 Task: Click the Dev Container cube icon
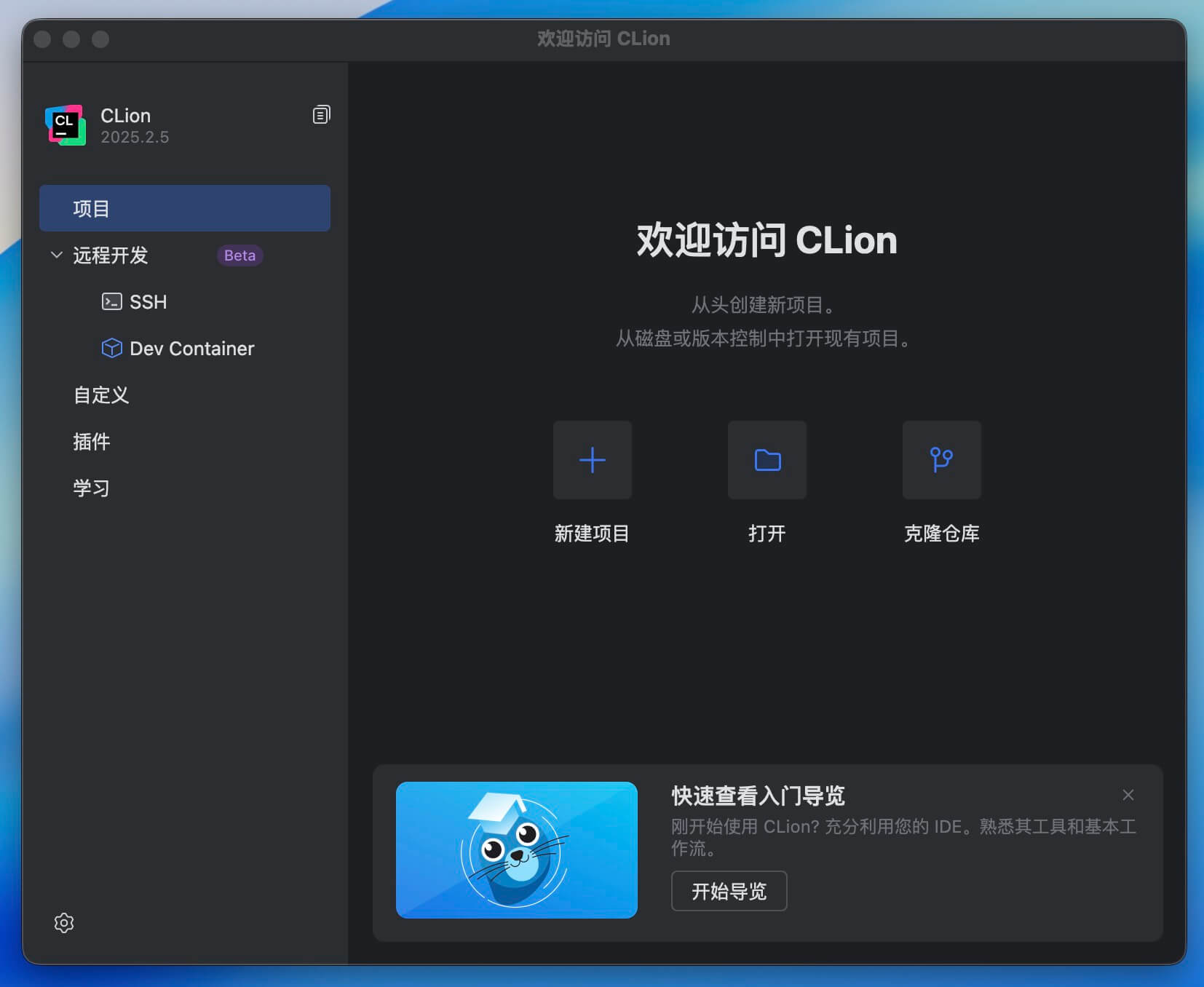pyautogui.click(x=111, y=348)
